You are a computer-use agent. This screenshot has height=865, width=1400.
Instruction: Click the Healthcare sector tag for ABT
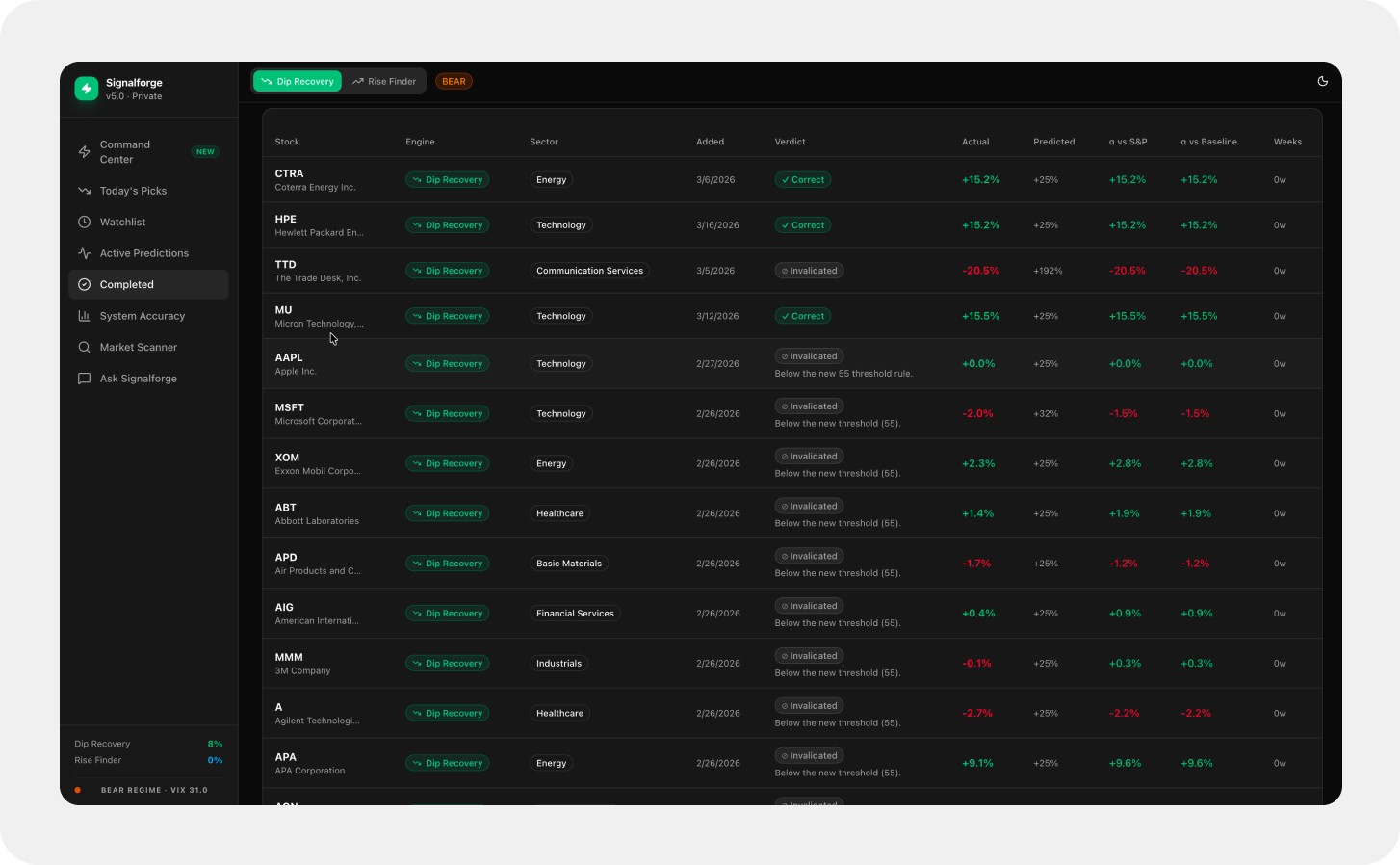point(559,513)
